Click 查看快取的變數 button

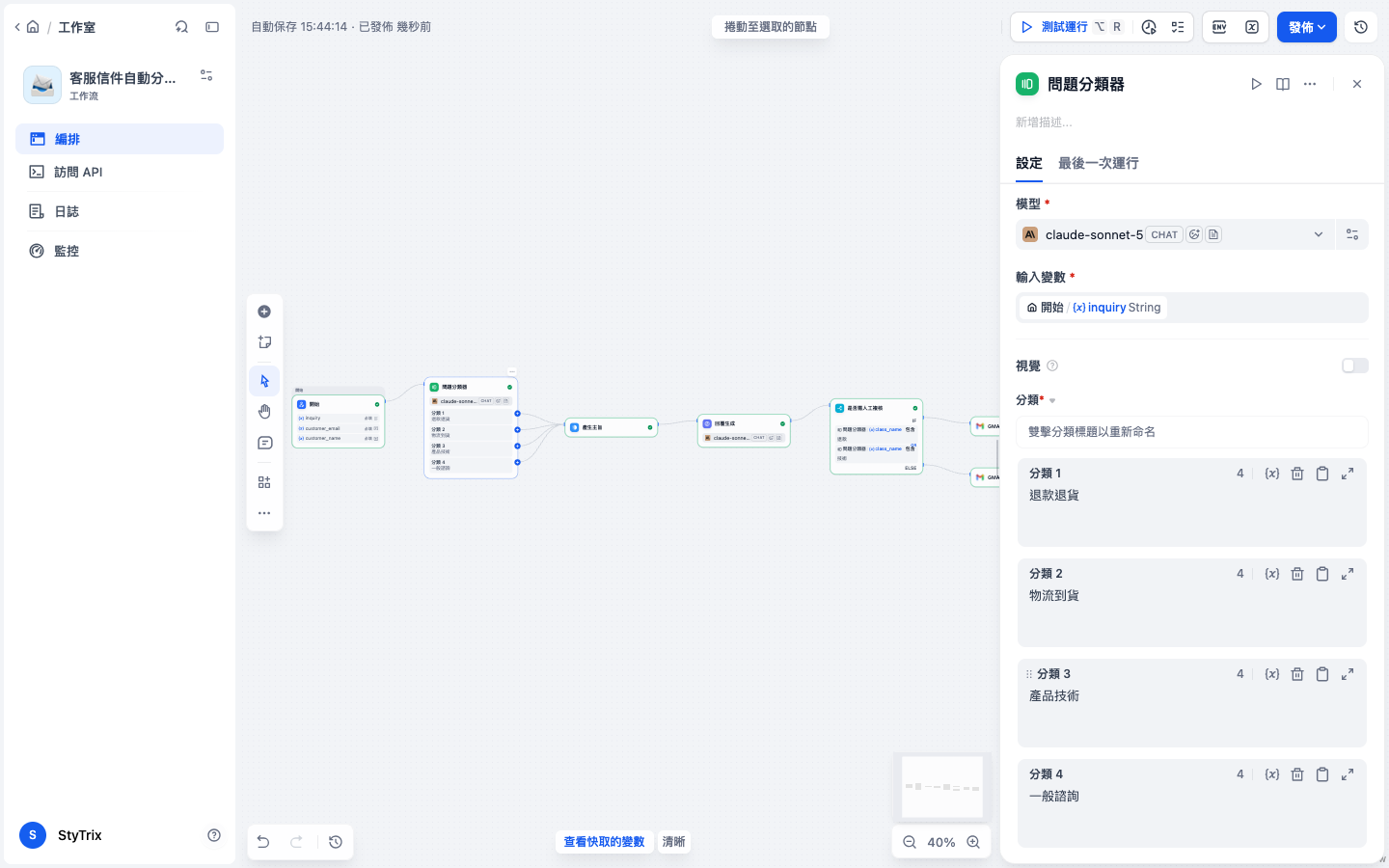(x=604, y=842)
